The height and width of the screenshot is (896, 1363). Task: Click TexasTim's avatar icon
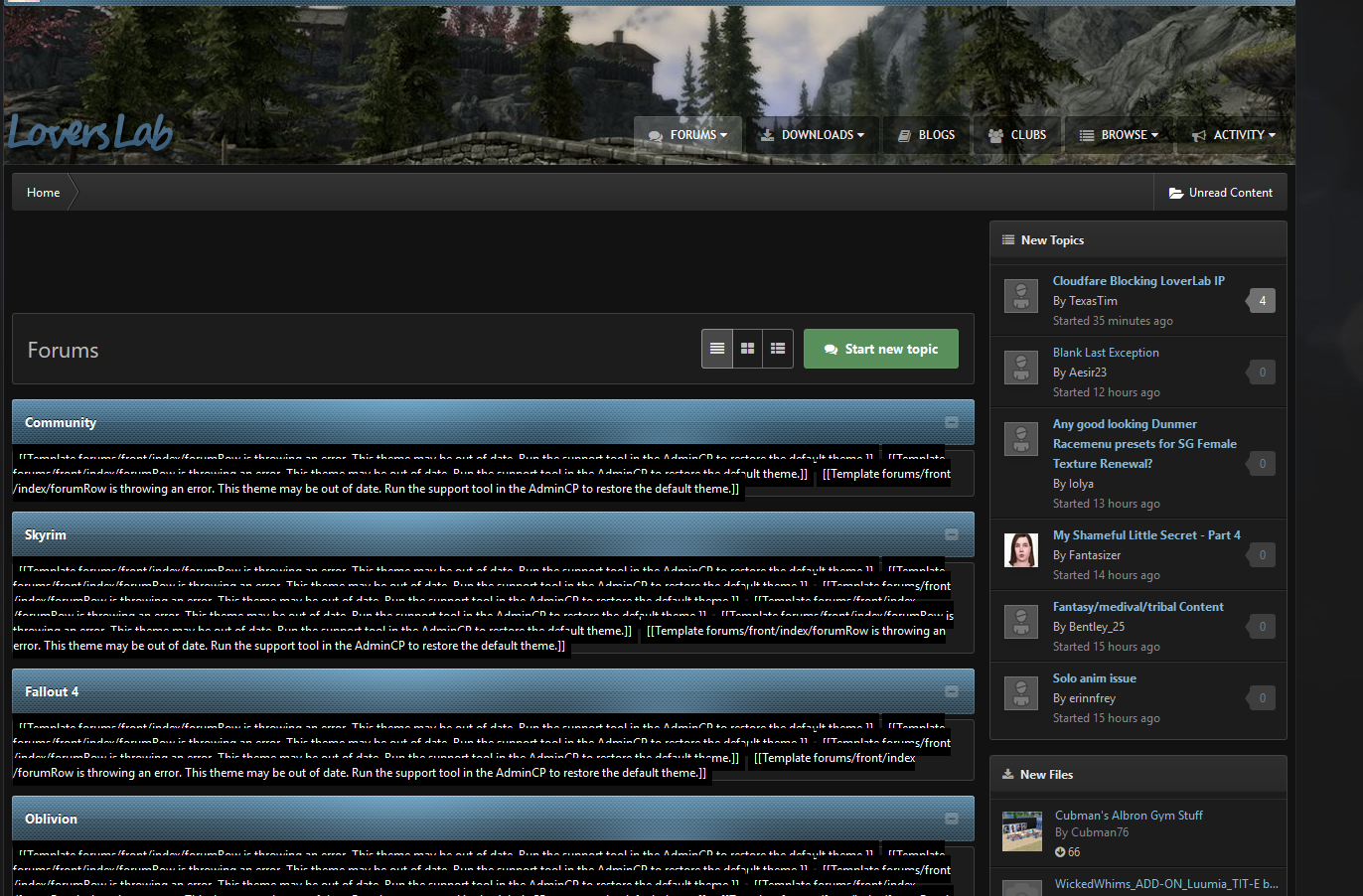(x=1020, y=296)
